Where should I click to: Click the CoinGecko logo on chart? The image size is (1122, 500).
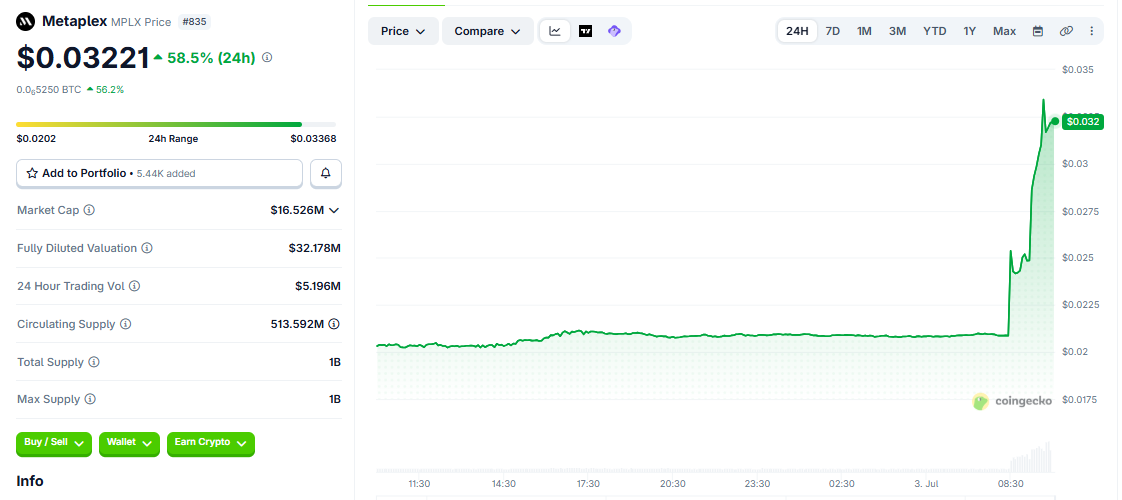tap(1013, 401)
